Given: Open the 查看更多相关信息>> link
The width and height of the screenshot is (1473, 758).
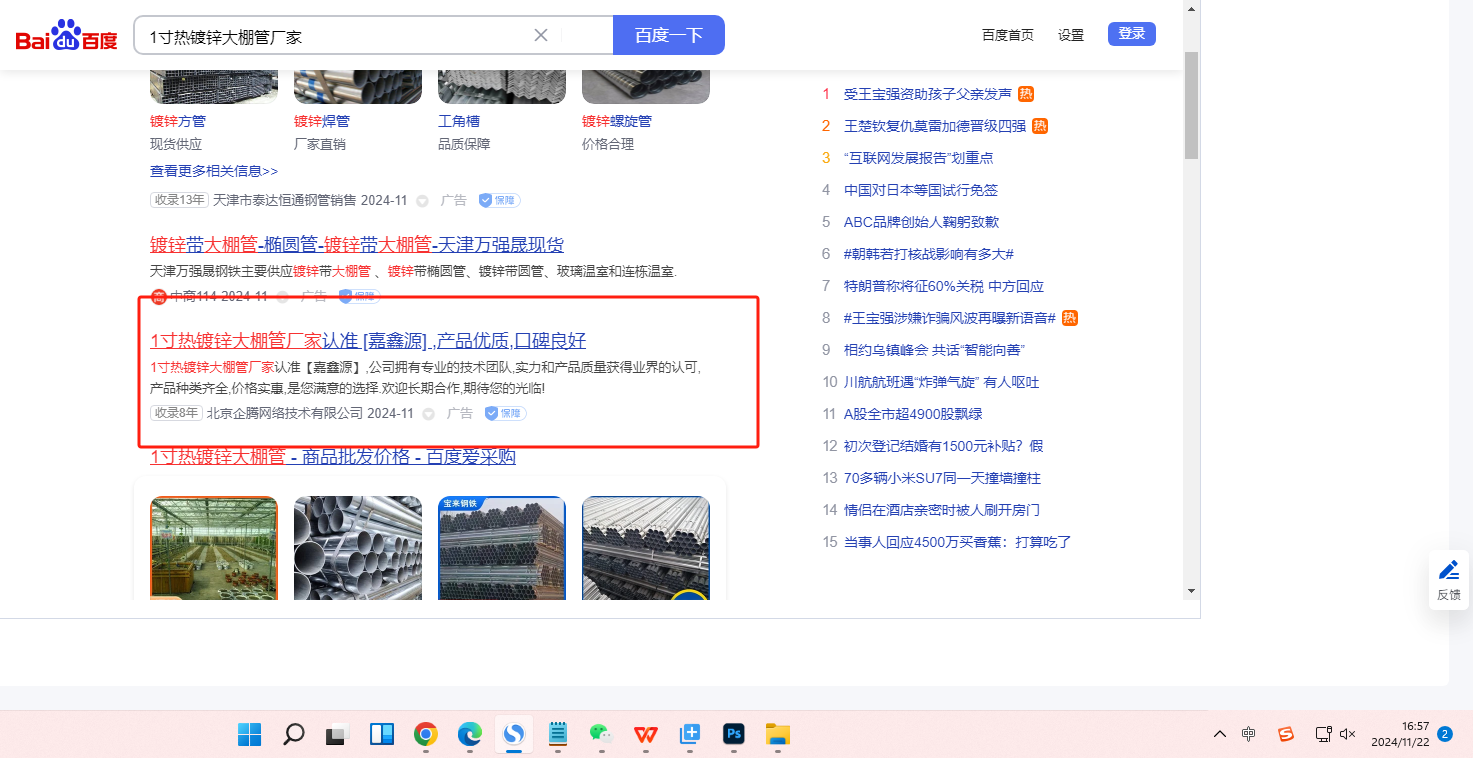Looking at the screenshot, I should (x=214, y=171).
